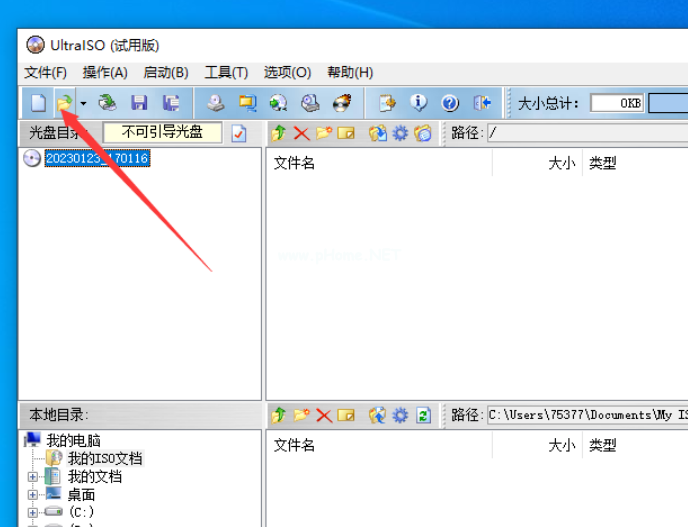Click the red X delete icon in disc panel
This screenshot has height=527, width=688.
pos(301,133)
